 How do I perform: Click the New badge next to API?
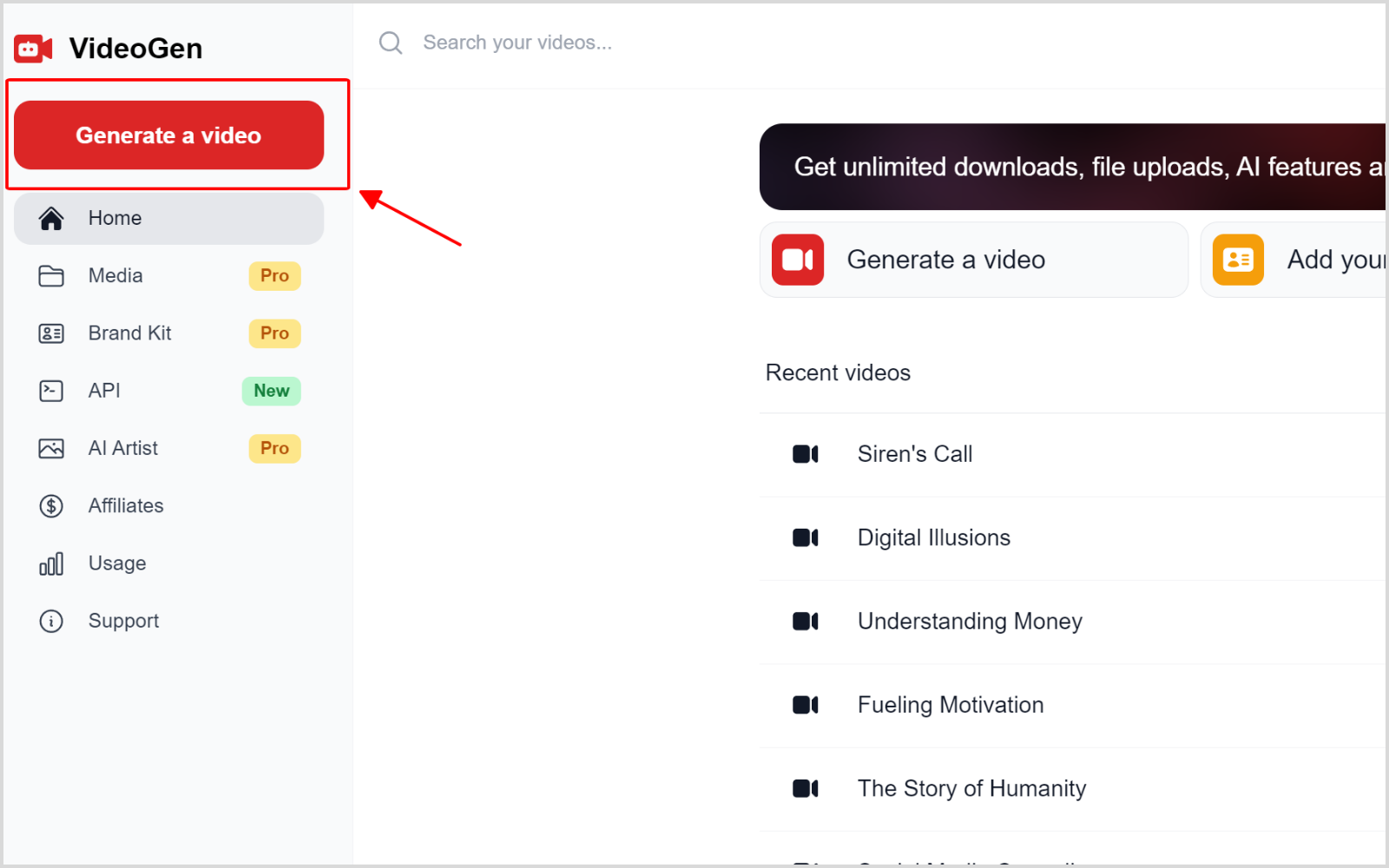point(272,391)
